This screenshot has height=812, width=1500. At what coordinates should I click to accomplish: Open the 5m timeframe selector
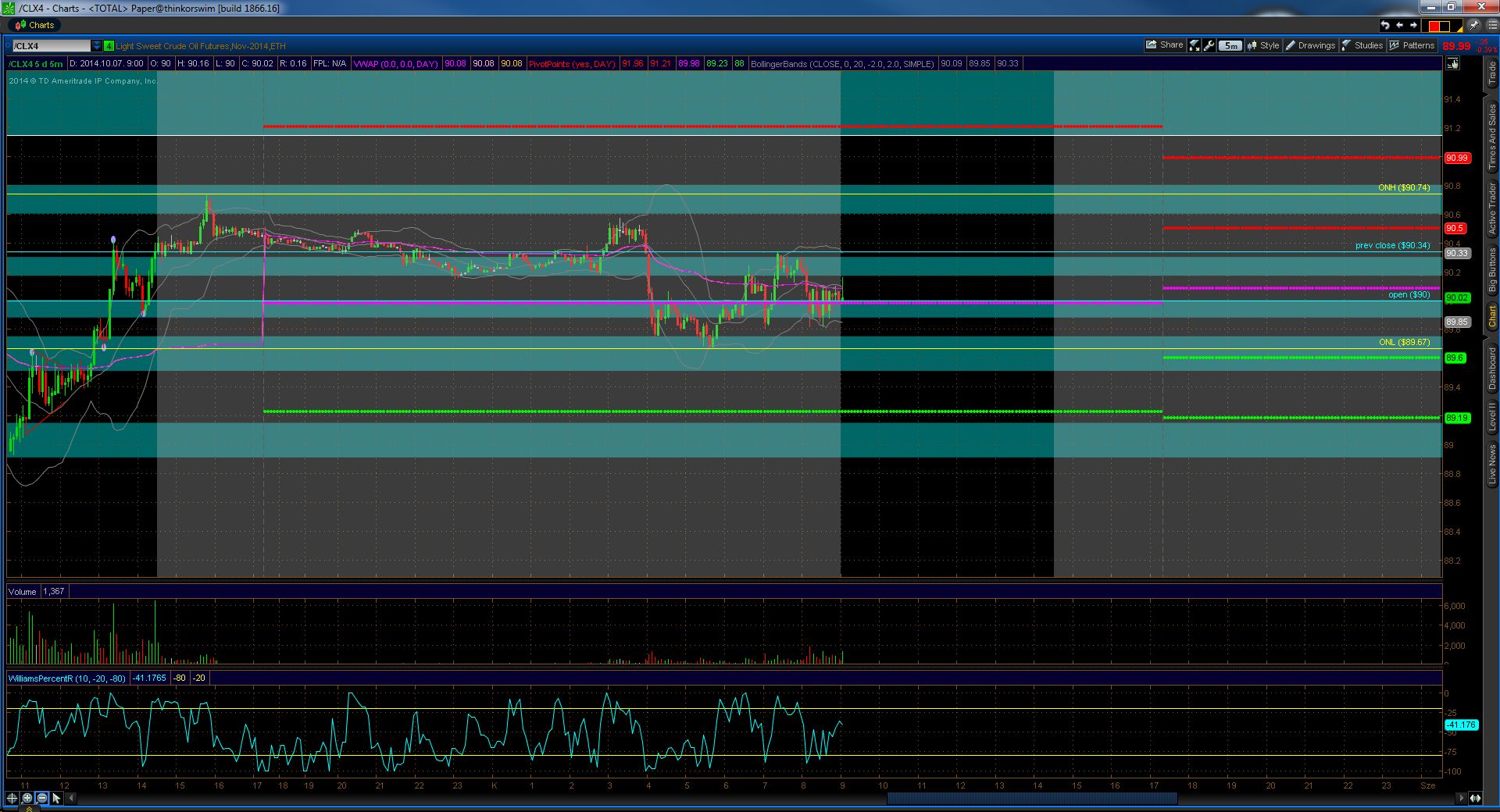point(1230,45)
